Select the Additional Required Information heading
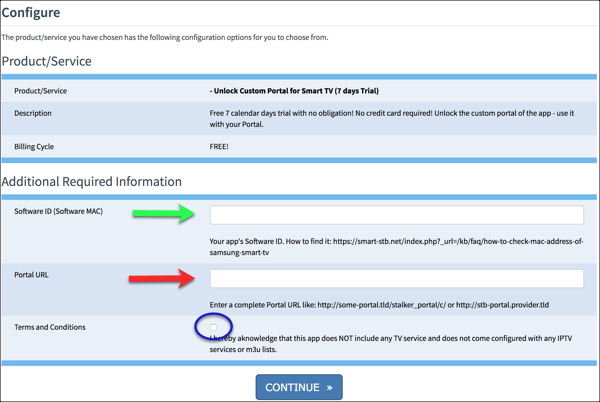This screenshot has width=600, height=402. coord(91,182)
